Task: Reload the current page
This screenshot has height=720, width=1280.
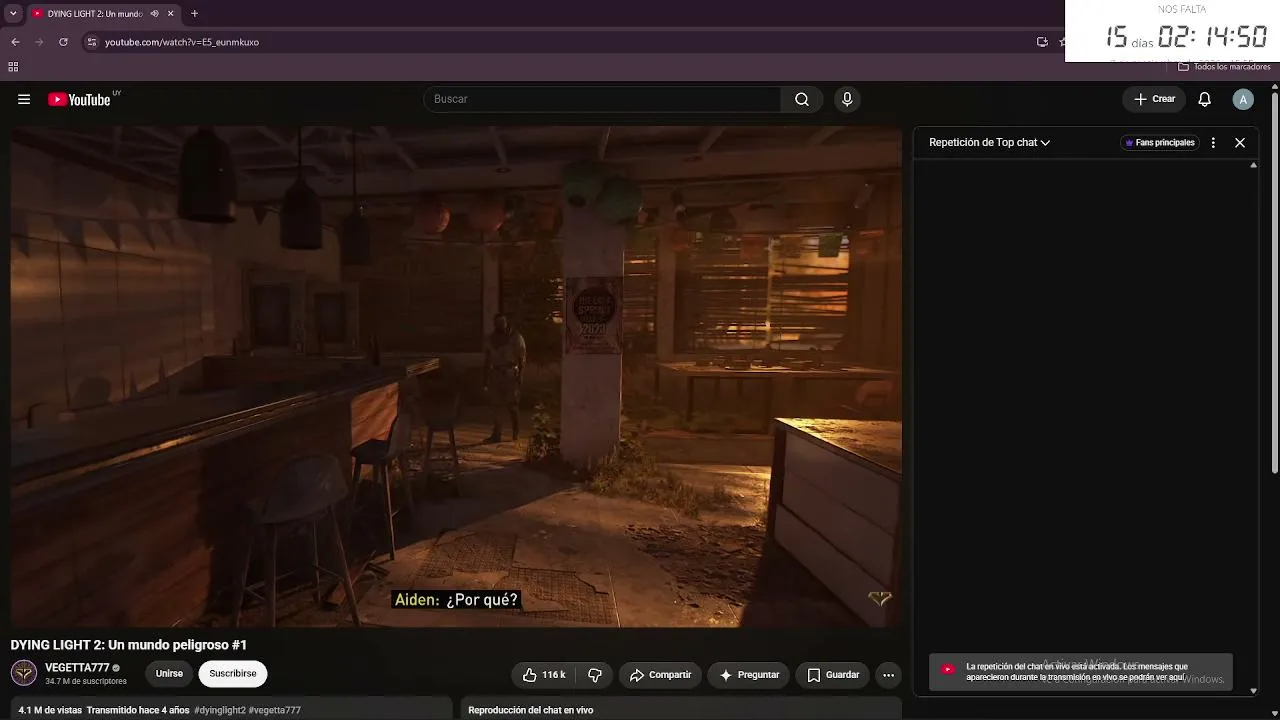Action: 63,42
